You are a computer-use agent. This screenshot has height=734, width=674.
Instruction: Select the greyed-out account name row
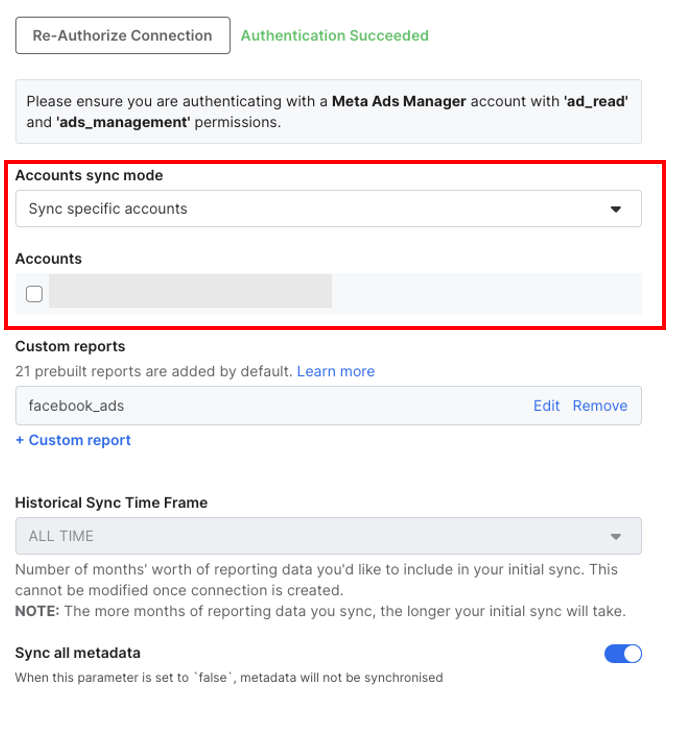[190, 293]
